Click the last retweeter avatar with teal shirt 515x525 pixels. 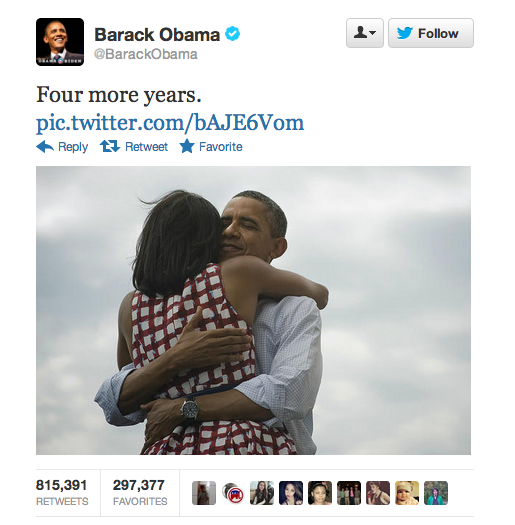pyautogui.click(x=436, y=493)
